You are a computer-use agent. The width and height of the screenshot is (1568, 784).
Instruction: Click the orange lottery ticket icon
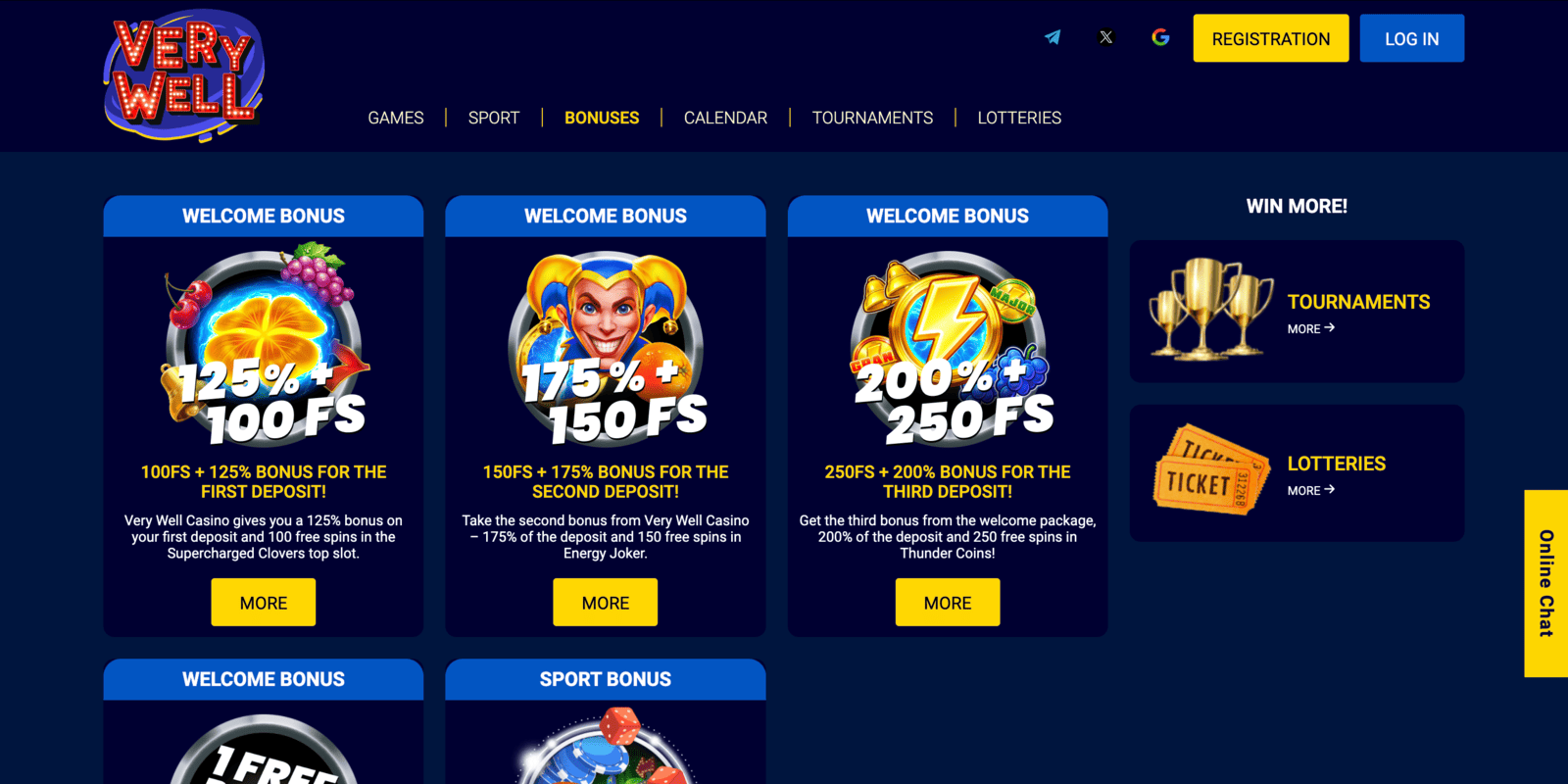click(1211, 470)
